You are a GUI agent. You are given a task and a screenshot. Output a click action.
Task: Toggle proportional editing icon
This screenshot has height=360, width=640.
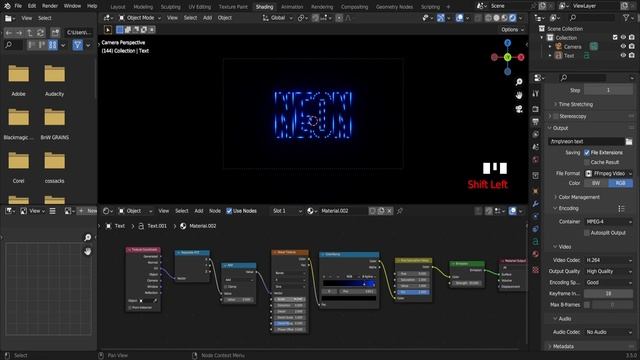(x=339, y=18)
